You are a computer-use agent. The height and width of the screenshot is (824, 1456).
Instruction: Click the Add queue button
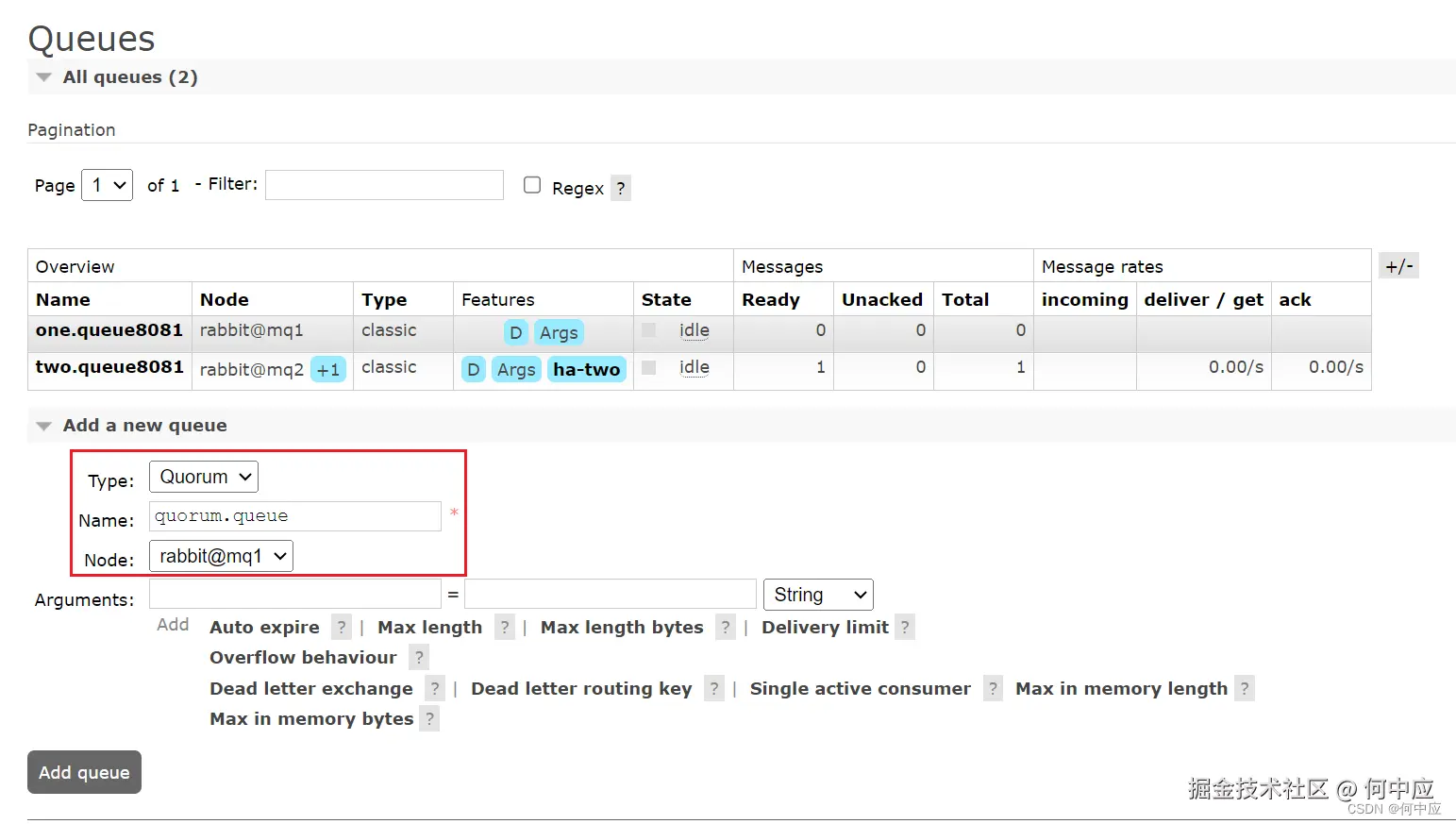(x=84, y=772)
